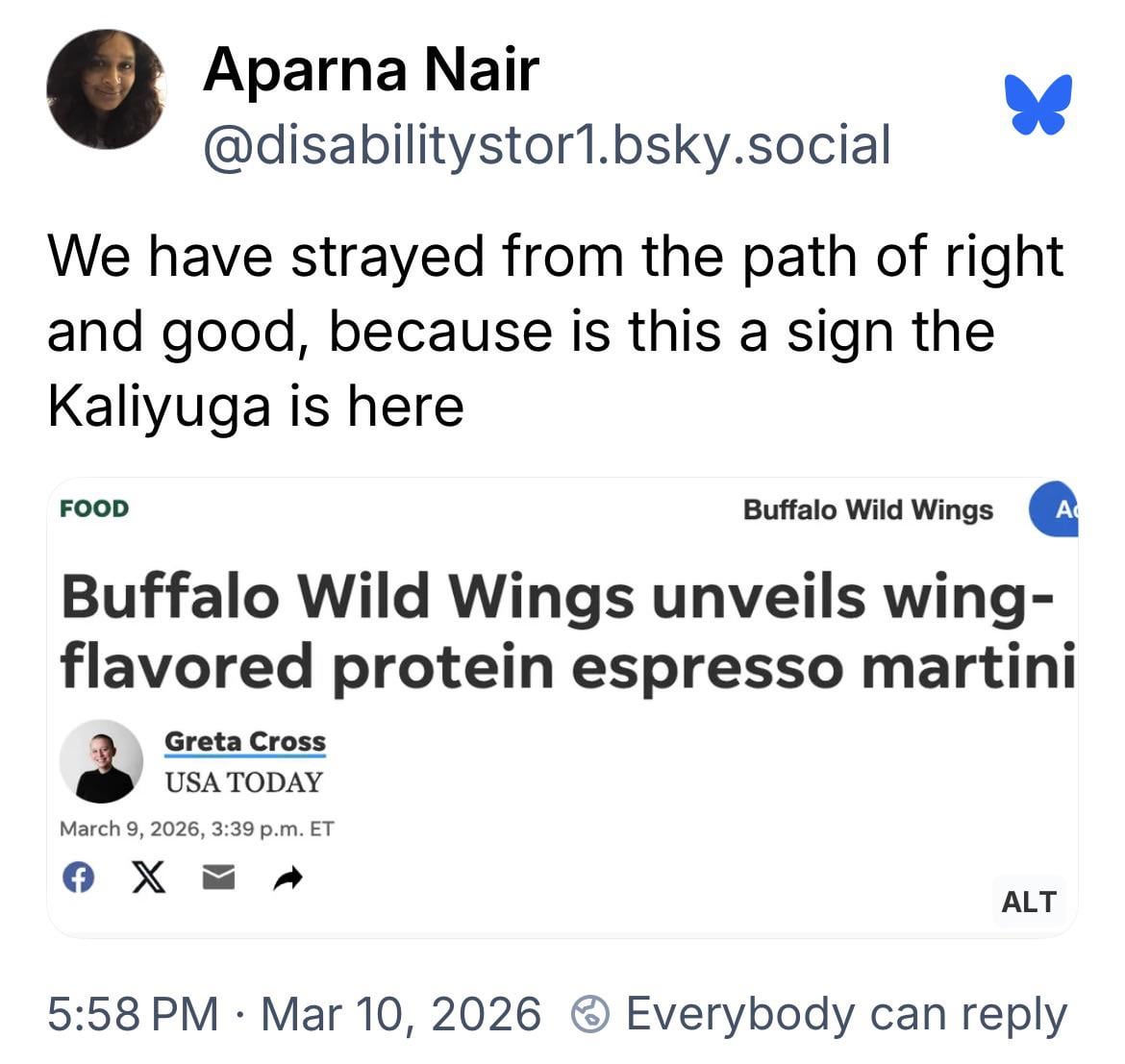Click the share arrow icon
The width and height of the screenshot is (1125, 1064).
[288, 877]
